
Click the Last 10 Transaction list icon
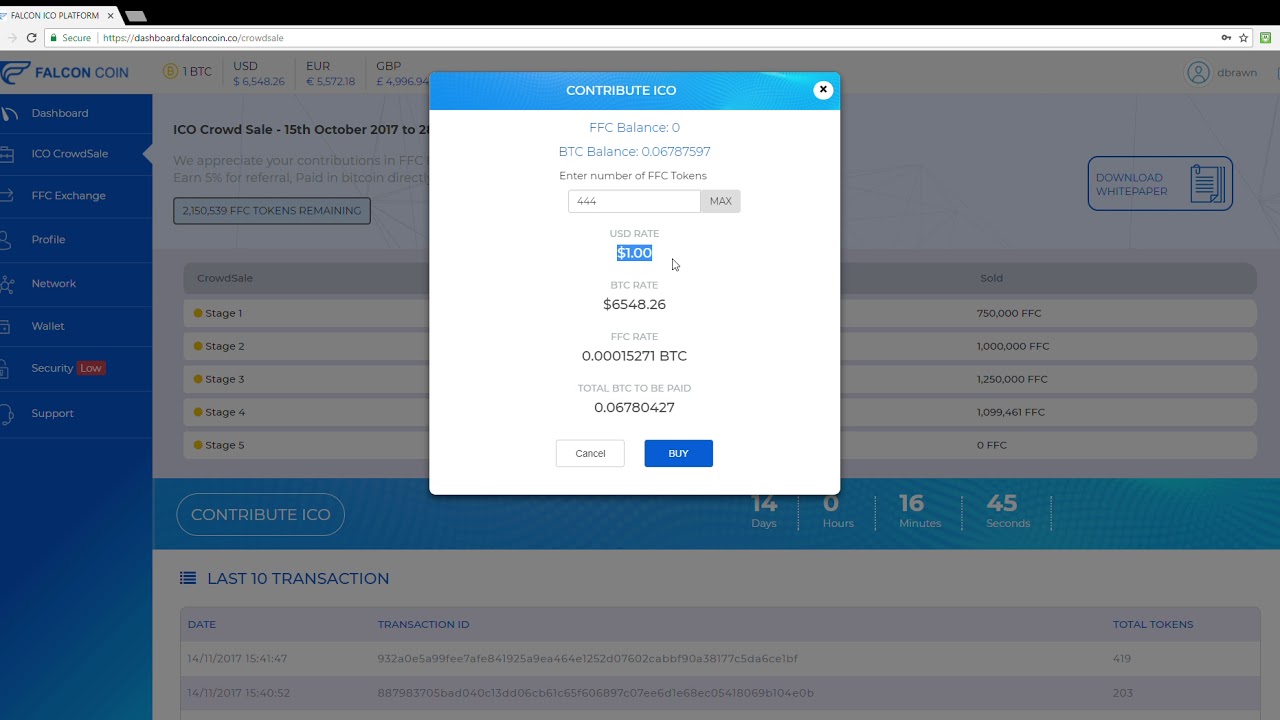(188, 578)
